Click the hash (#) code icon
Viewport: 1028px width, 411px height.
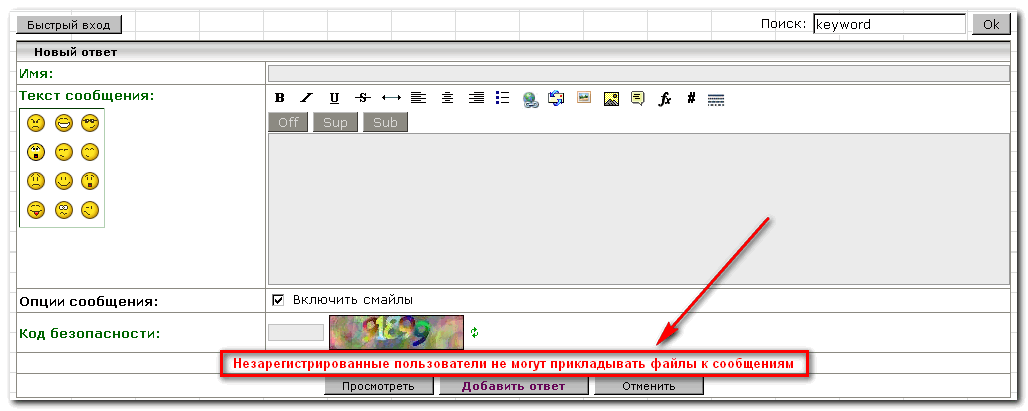point(691,98)
